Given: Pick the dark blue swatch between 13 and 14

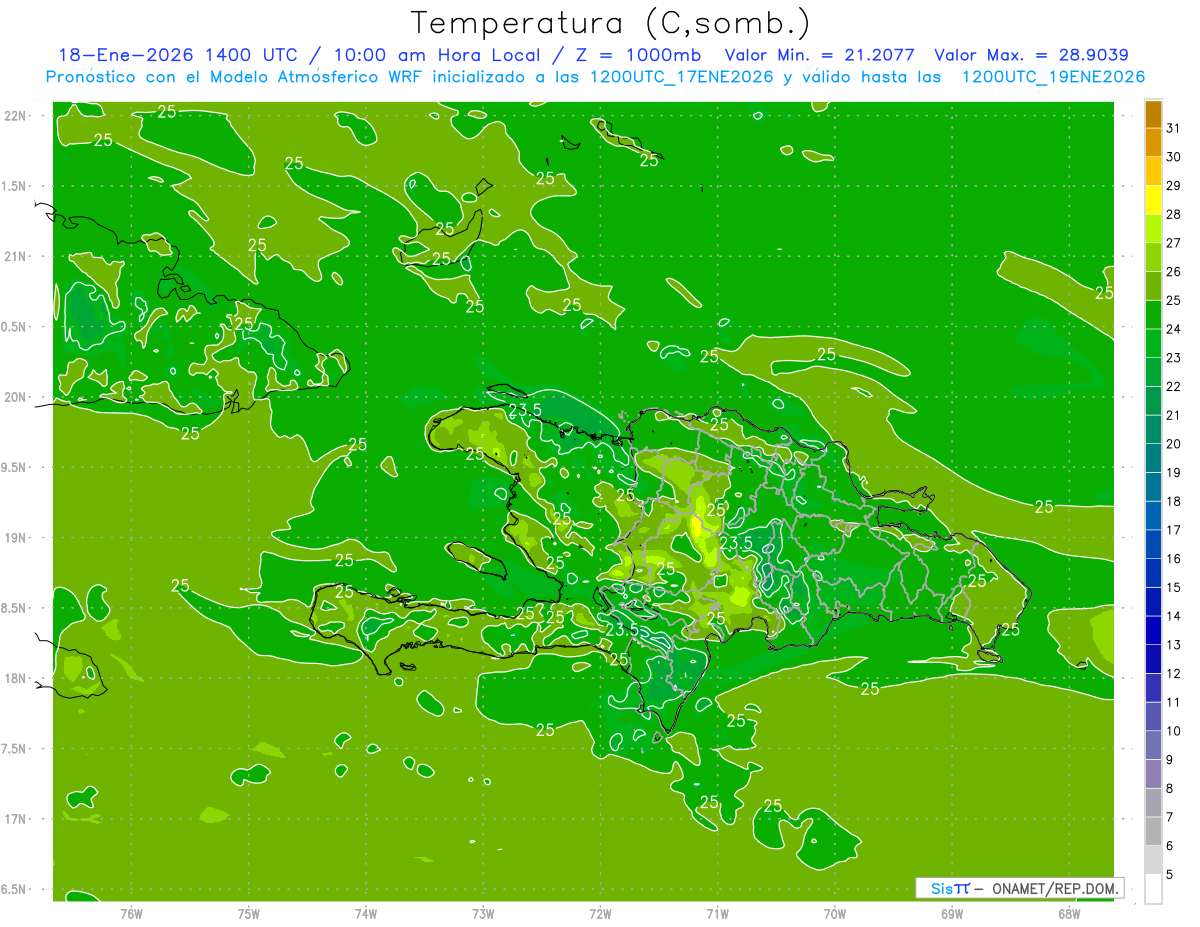Looking at the screenshot, I should [x=1153, y=630].
